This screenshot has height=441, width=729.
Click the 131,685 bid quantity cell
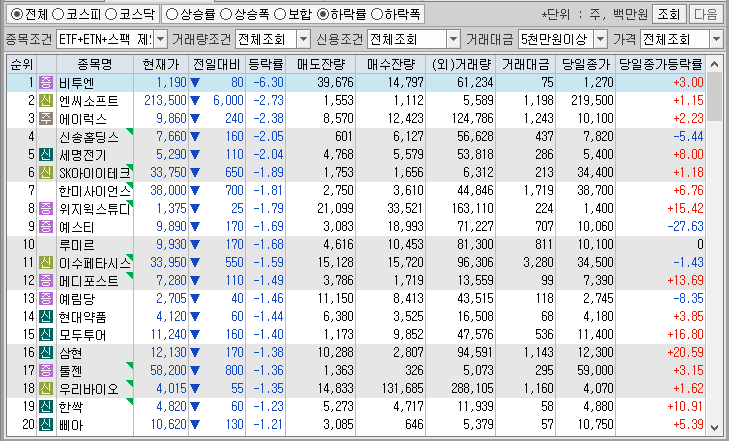point(403,388)
